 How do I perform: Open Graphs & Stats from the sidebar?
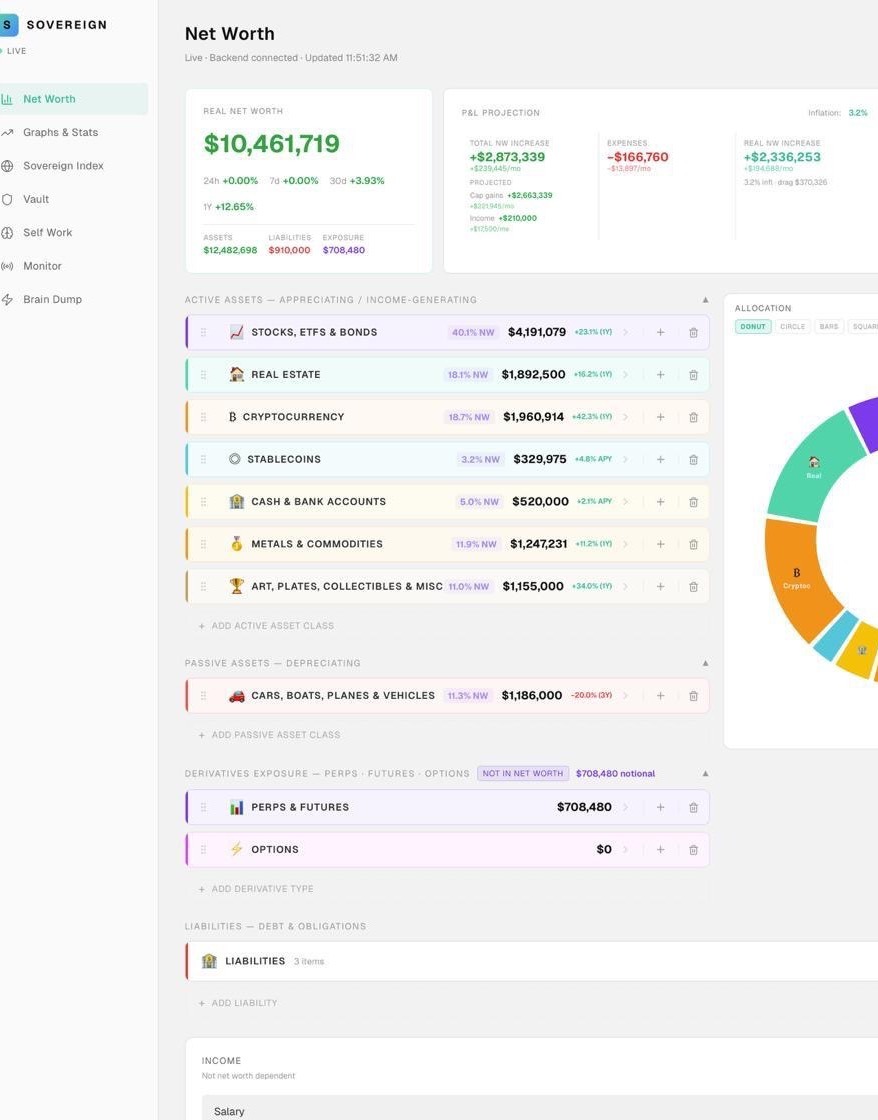click(60, 132)
